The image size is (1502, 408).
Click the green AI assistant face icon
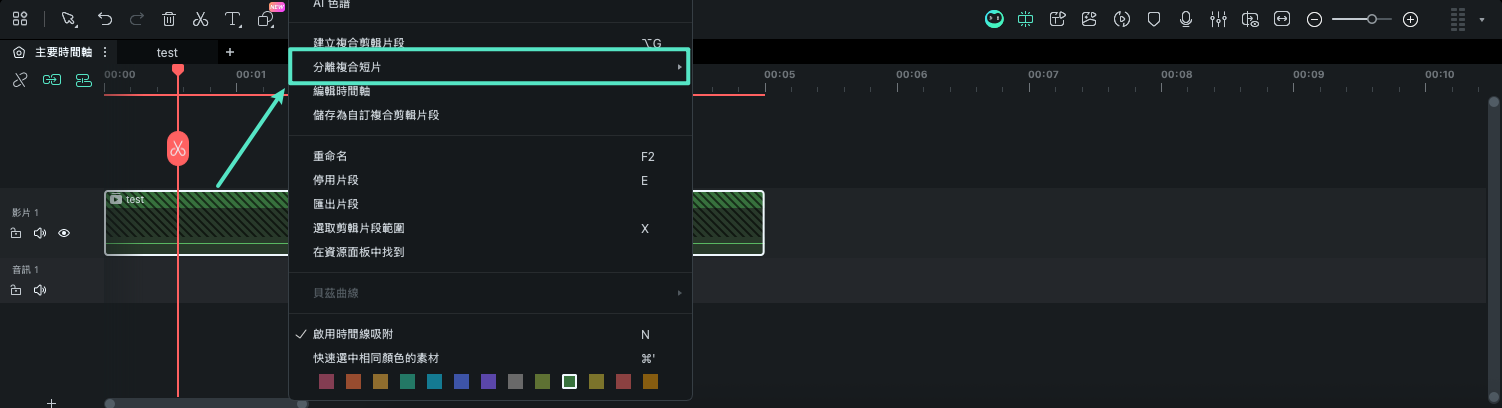click(x=994, y=19)
